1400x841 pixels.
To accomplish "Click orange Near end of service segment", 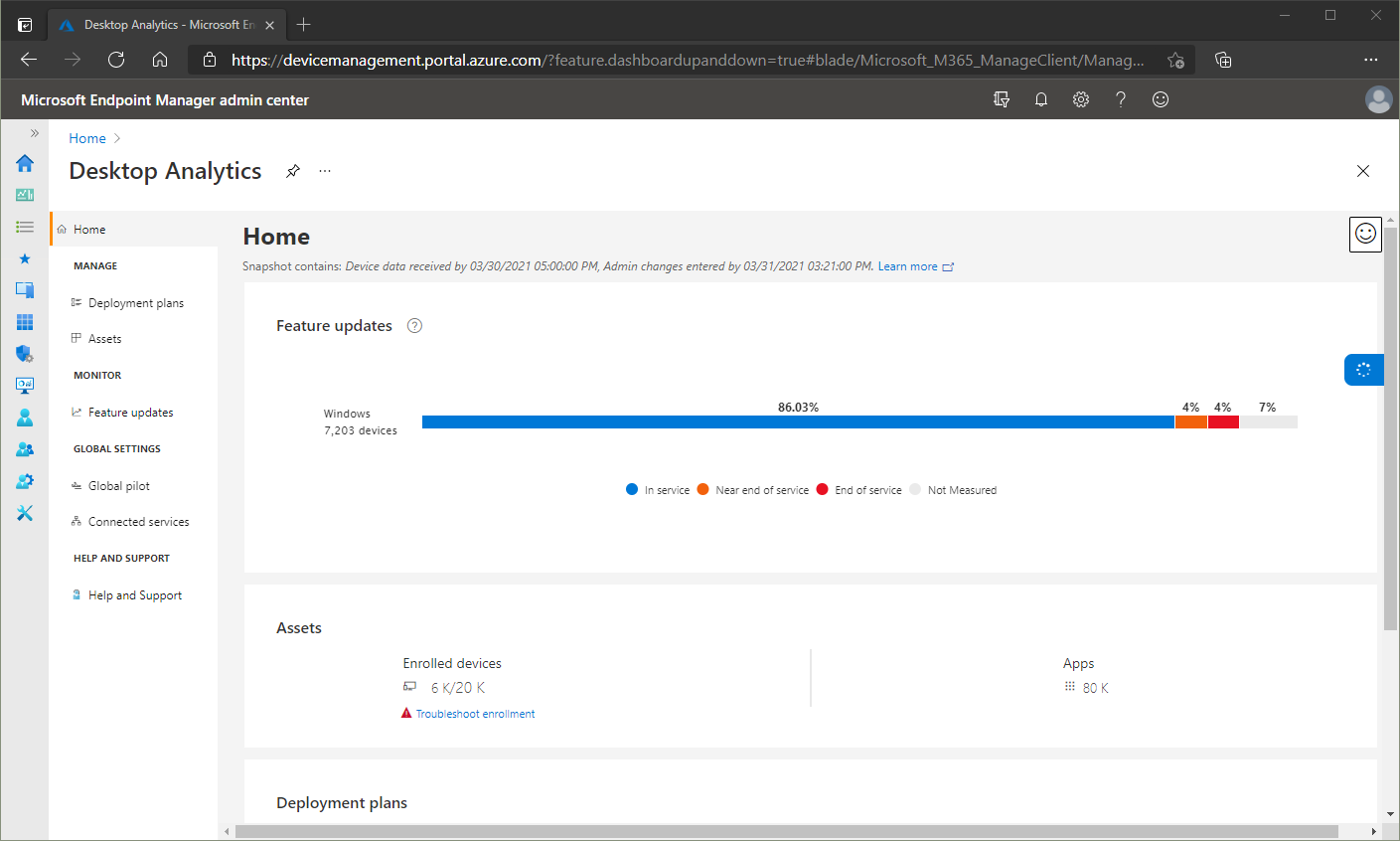I will point(1191,422).
